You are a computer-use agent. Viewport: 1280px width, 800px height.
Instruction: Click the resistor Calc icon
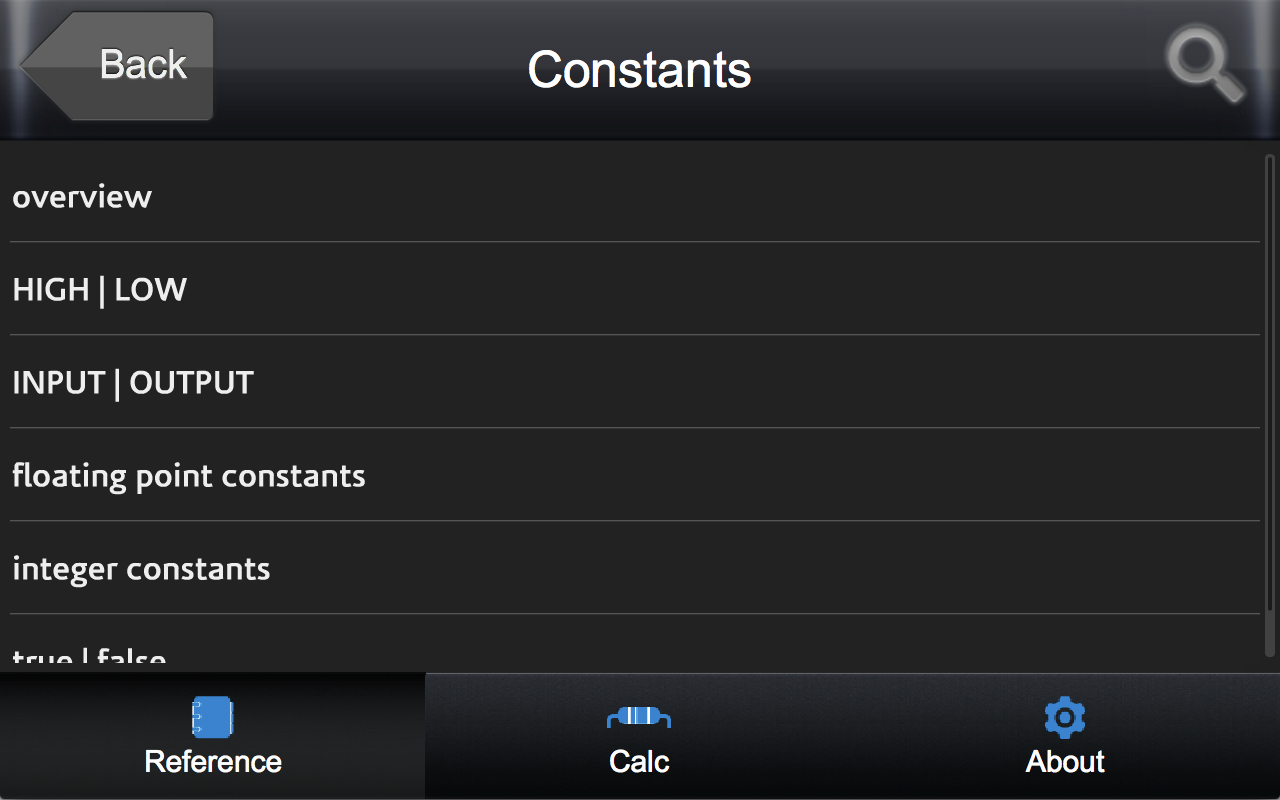[639, 716]
